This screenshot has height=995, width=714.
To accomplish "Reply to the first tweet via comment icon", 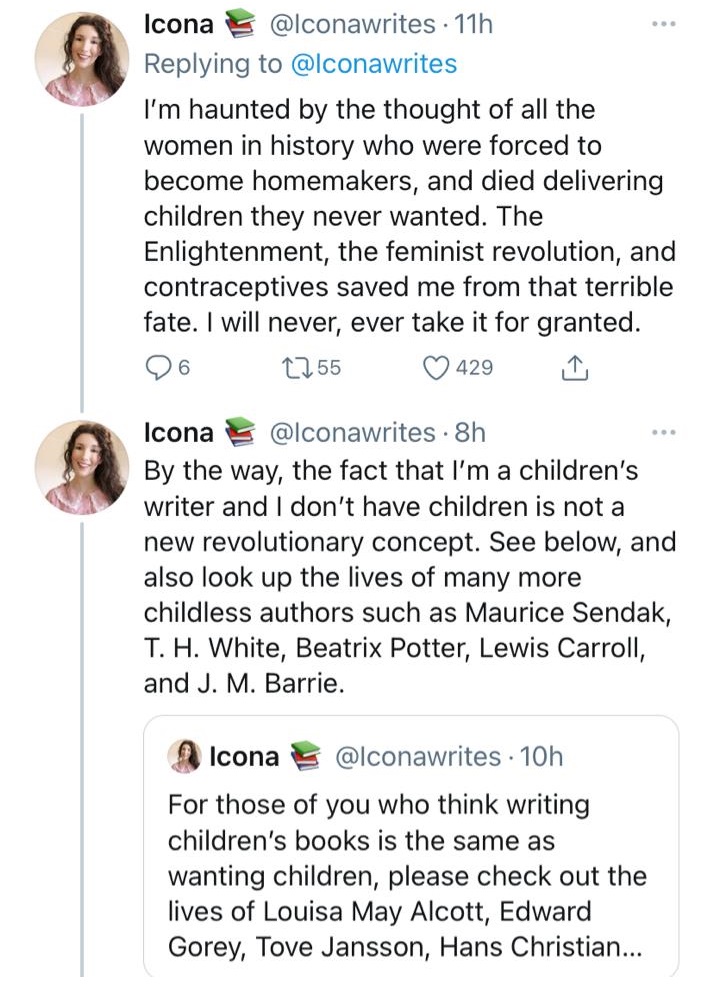I will tap(157, 368).
